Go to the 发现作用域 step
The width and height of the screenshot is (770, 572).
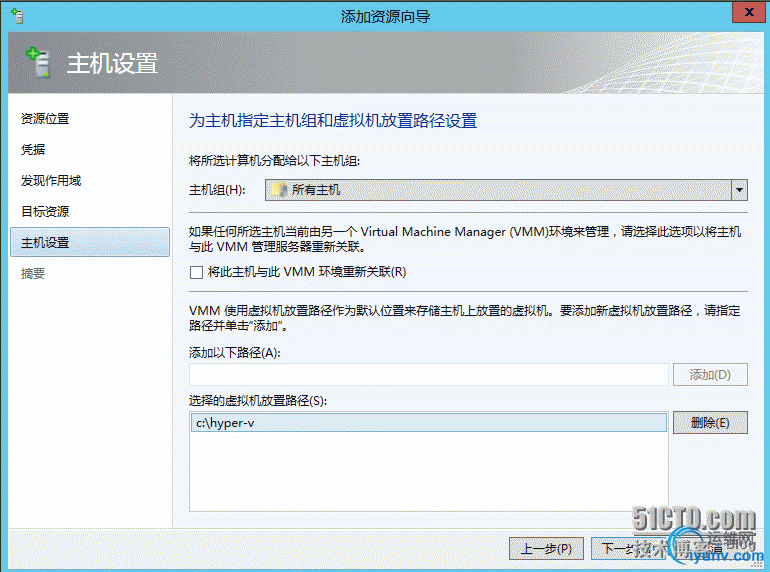[51, 181]
